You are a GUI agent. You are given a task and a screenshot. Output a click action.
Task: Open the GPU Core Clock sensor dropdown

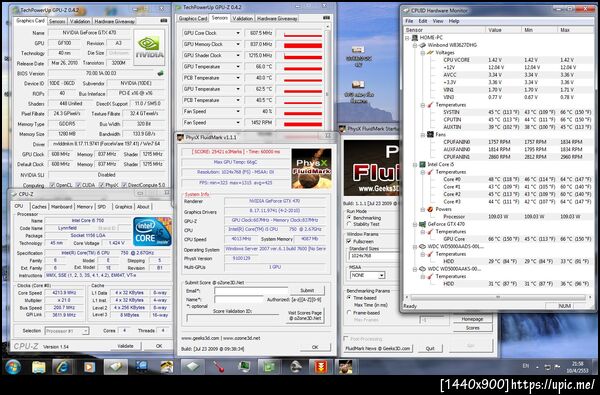(x=238, y=33)
